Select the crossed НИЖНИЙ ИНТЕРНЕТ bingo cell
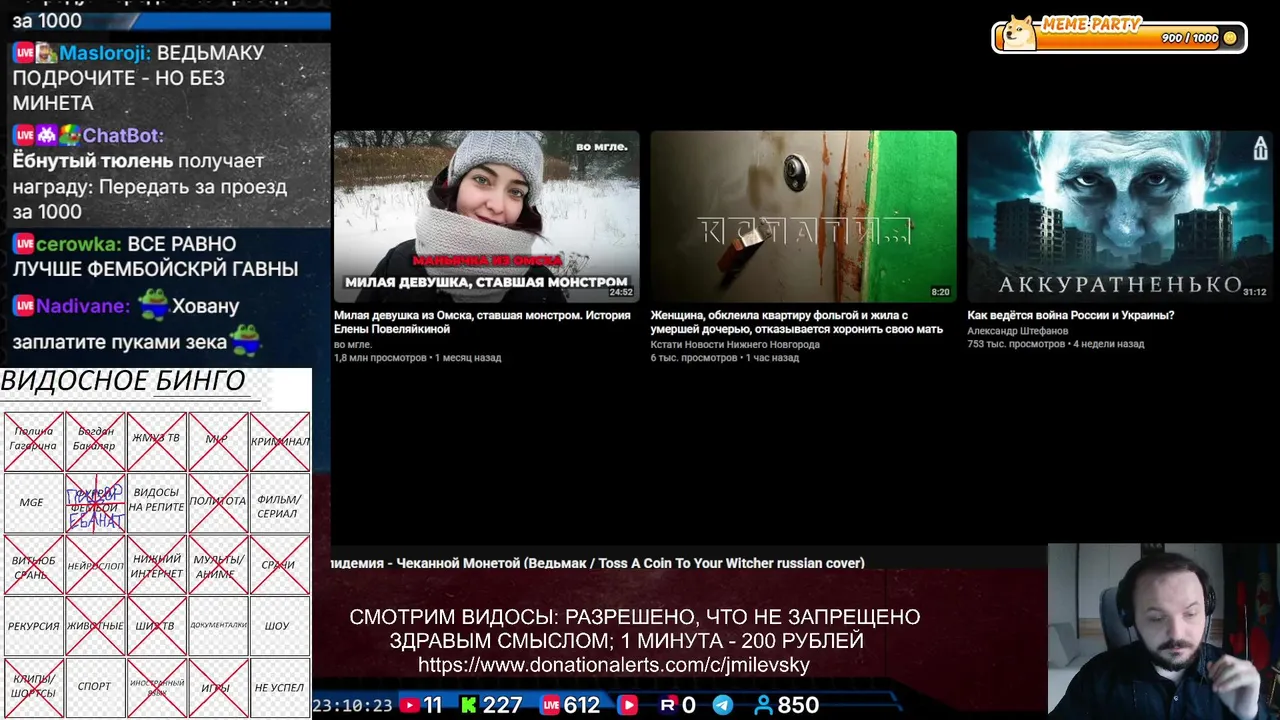 [156, 565]
